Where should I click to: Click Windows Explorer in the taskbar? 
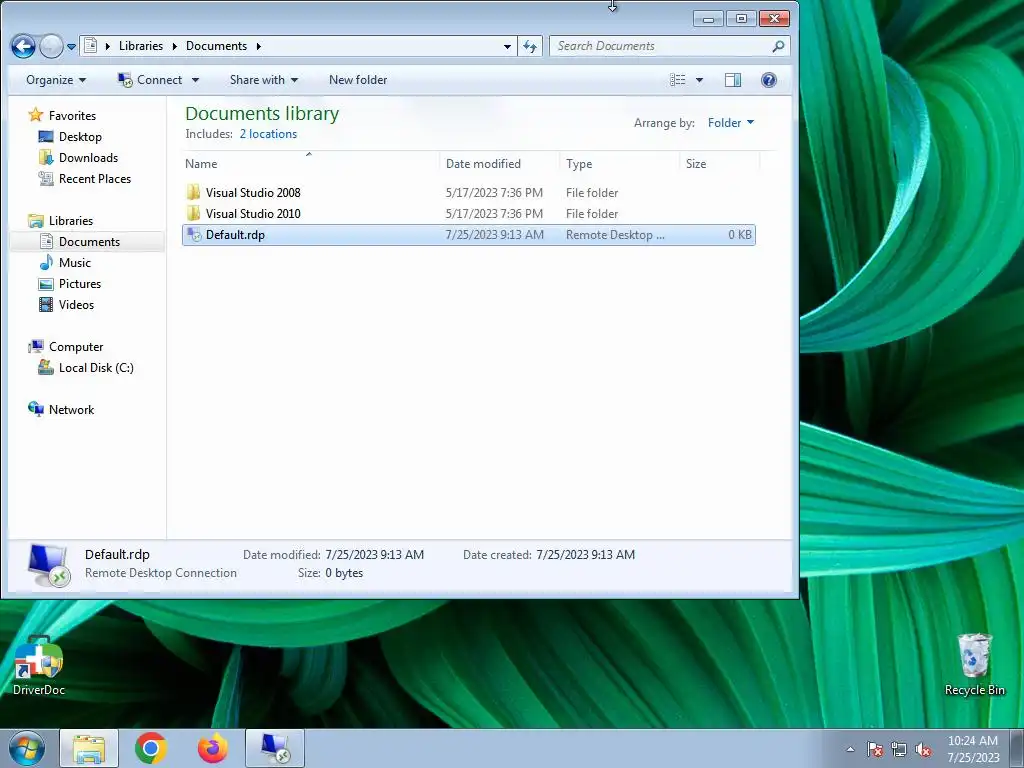point(89,748)
